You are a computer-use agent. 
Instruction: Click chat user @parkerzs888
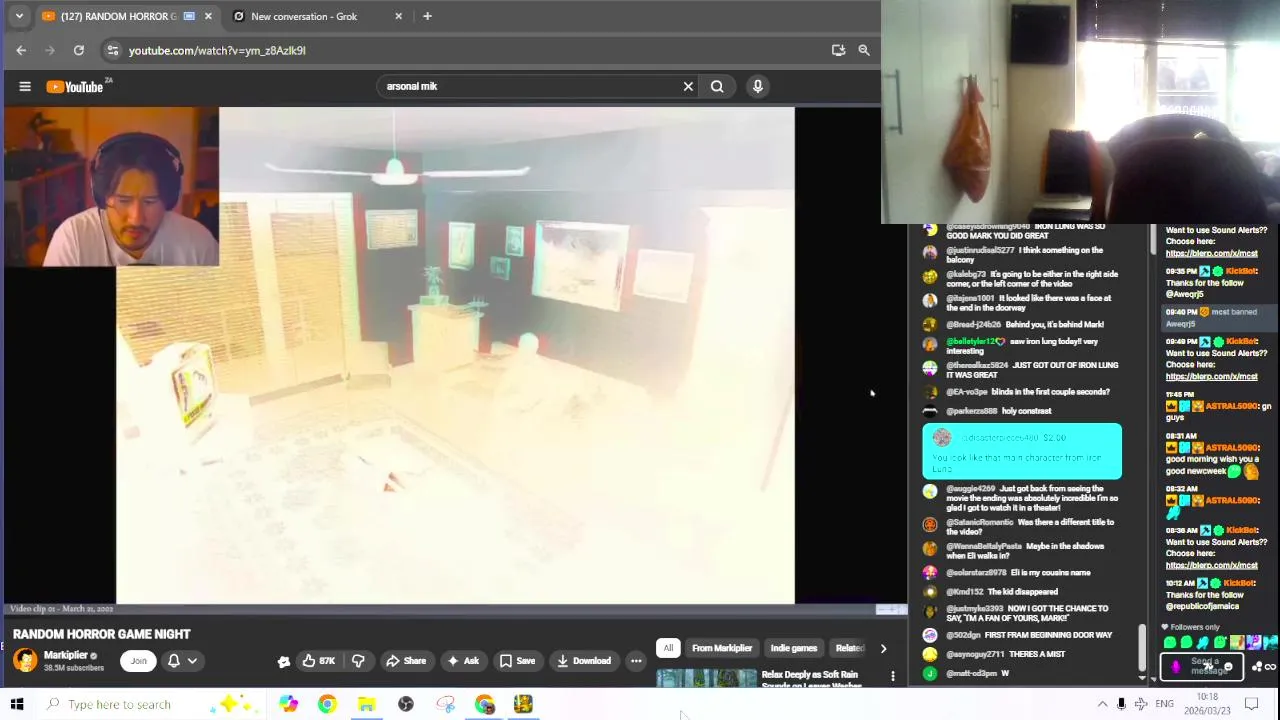[x=971, y=411]
